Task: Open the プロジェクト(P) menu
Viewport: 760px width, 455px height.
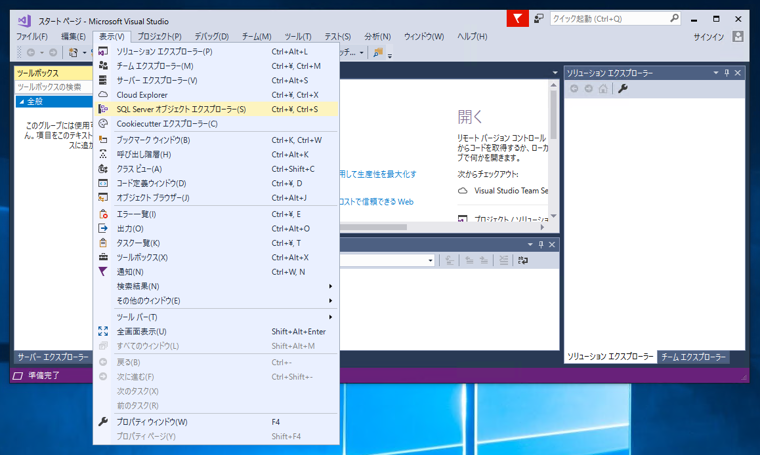Action: [x=159, y=37]
